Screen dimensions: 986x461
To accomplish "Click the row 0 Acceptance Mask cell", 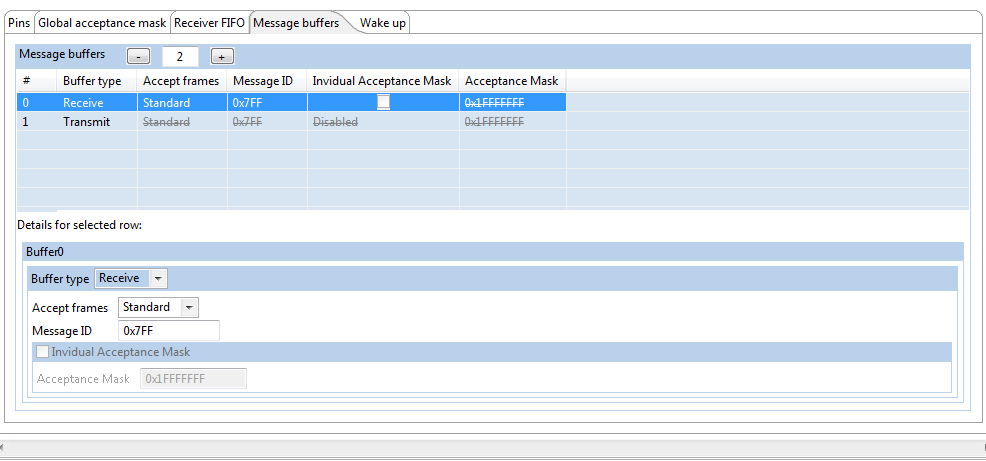I will point(512,103).
